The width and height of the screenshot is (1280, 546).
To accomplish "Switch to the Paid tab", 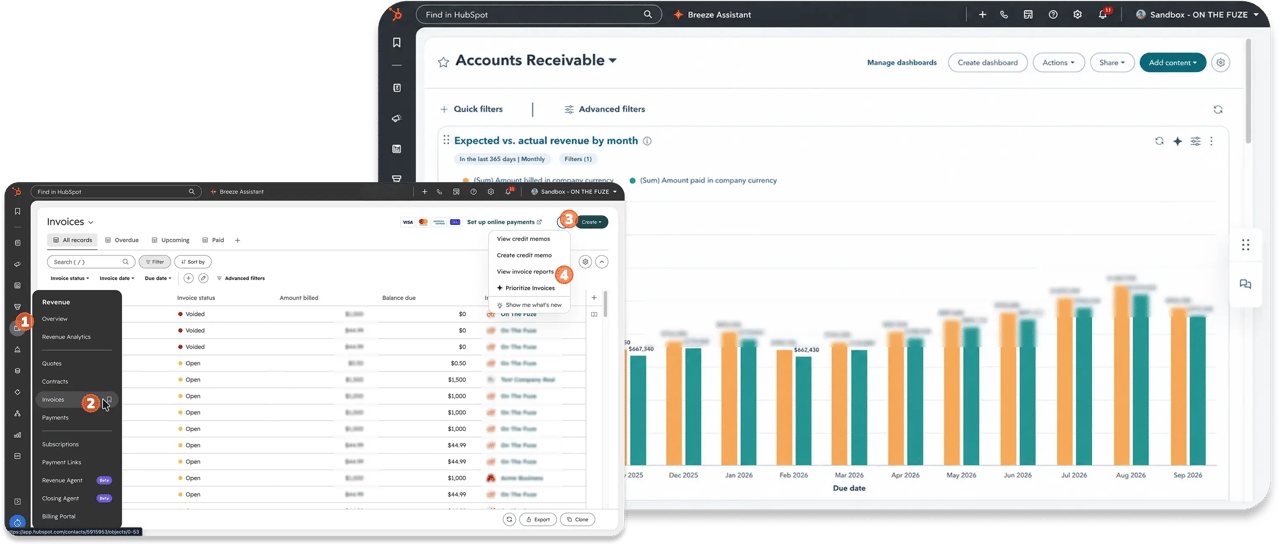I will coord(213,240).
